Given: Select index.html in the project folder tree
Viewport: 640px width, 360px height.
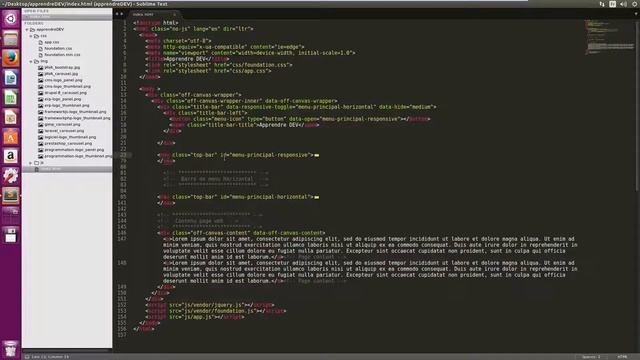Looking at the screenshot, I should tap(67, 169).
